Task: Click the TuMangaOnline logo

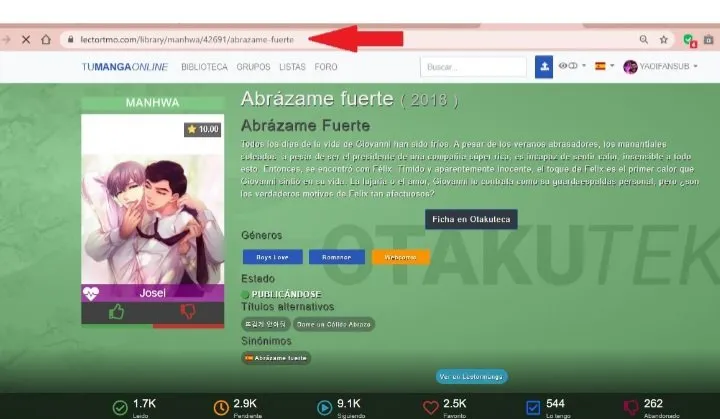Action: click(x=124, y=67)
